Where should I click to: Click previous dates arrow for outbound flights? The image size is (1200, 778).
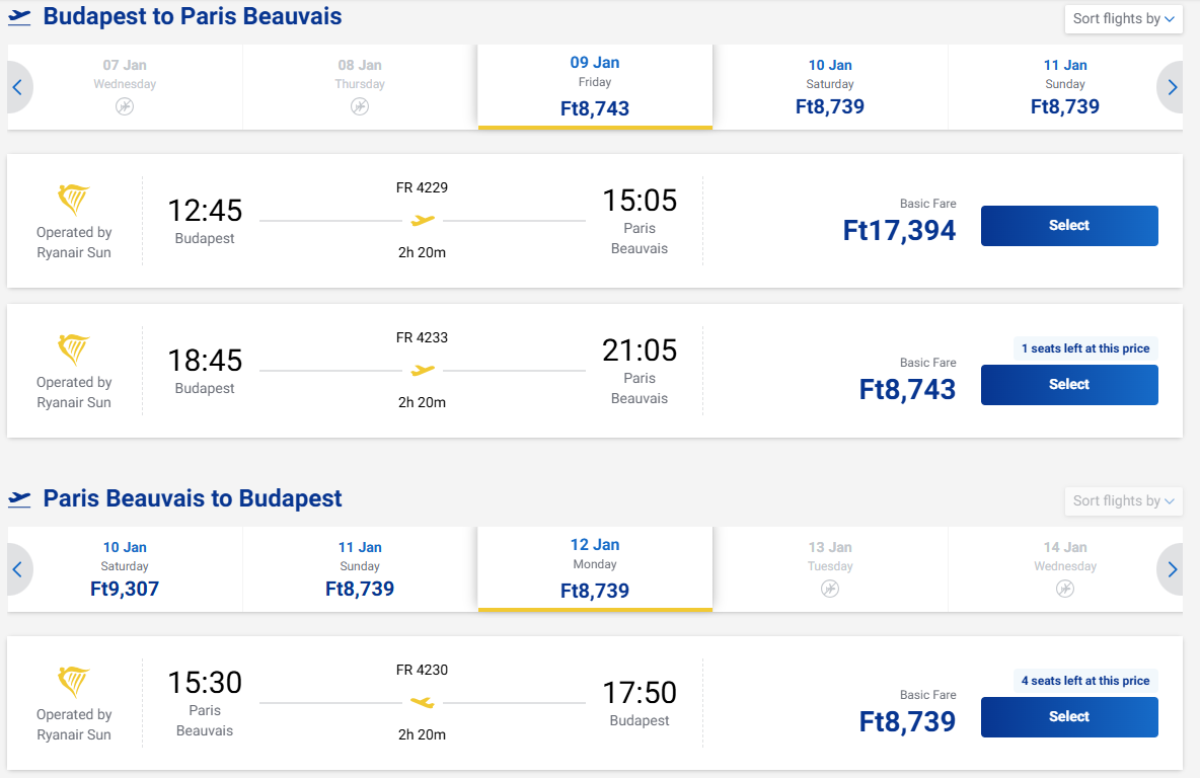coord(17,88)
